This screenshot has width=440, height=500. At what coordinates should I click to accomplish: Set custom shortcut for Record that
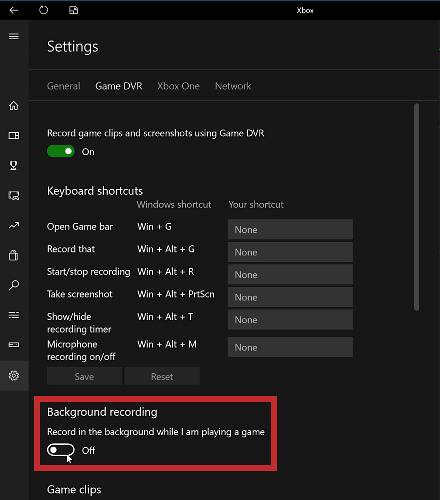click(x=290, y=252)
